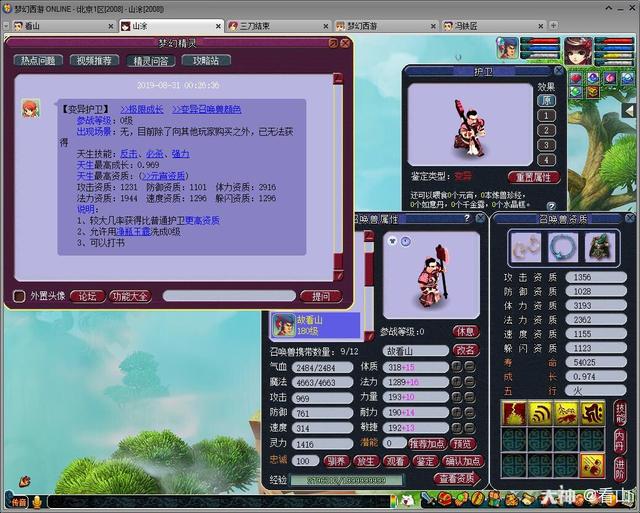
Task: Click the orange pattern buff icon
Action: tap(593, 91)
